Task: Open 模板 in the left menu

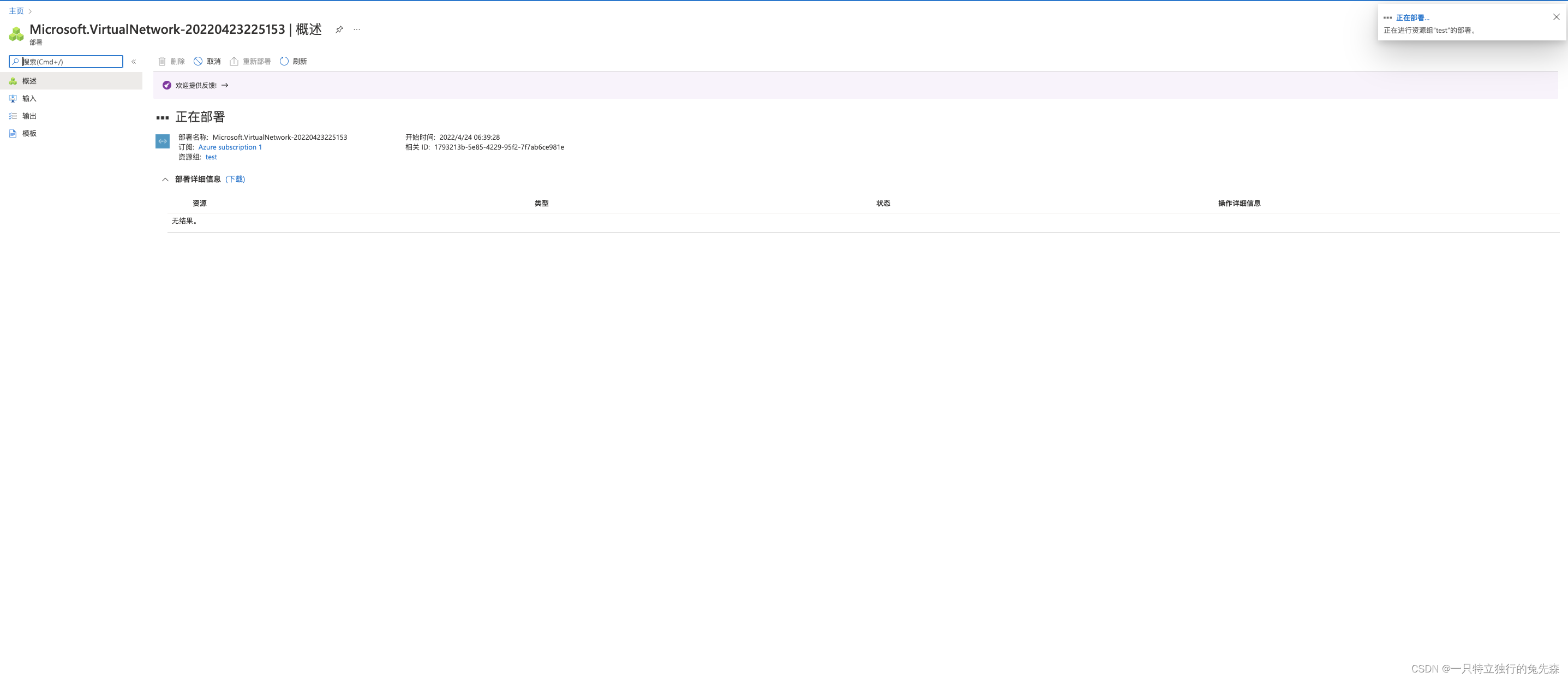Action: [29, 133]
